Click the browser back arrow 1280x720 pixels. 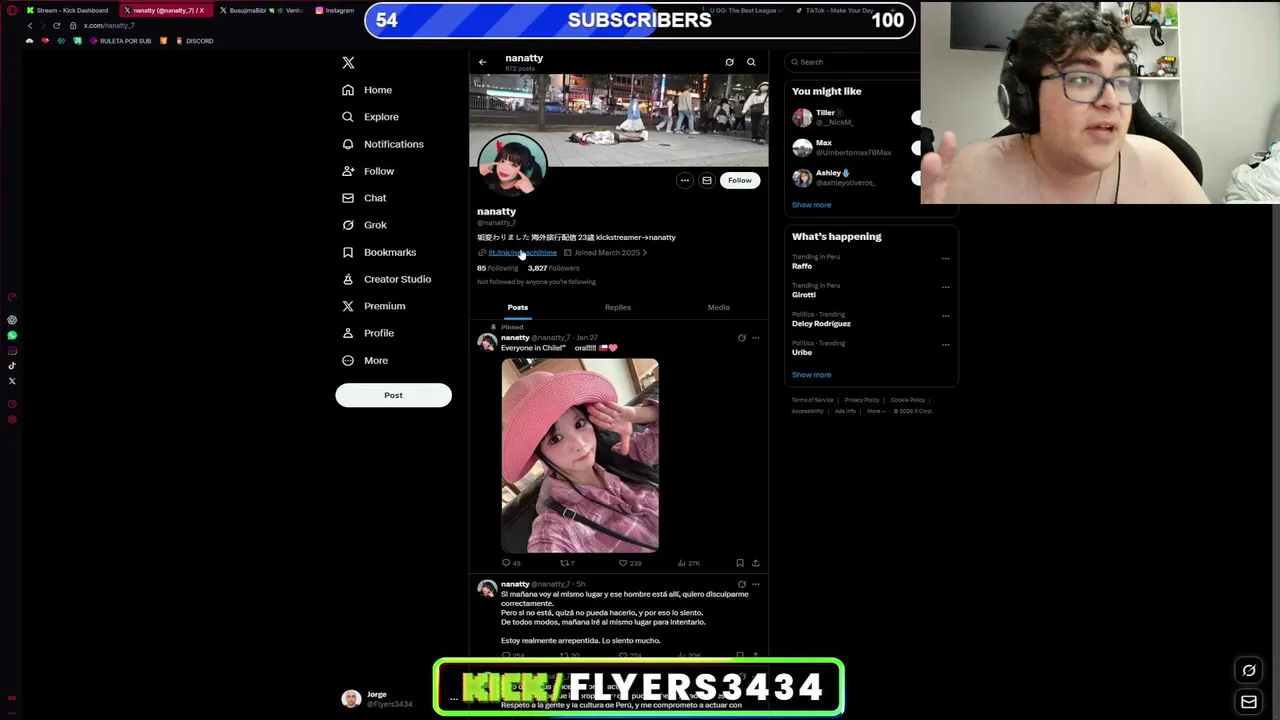(x=29, y=25)
